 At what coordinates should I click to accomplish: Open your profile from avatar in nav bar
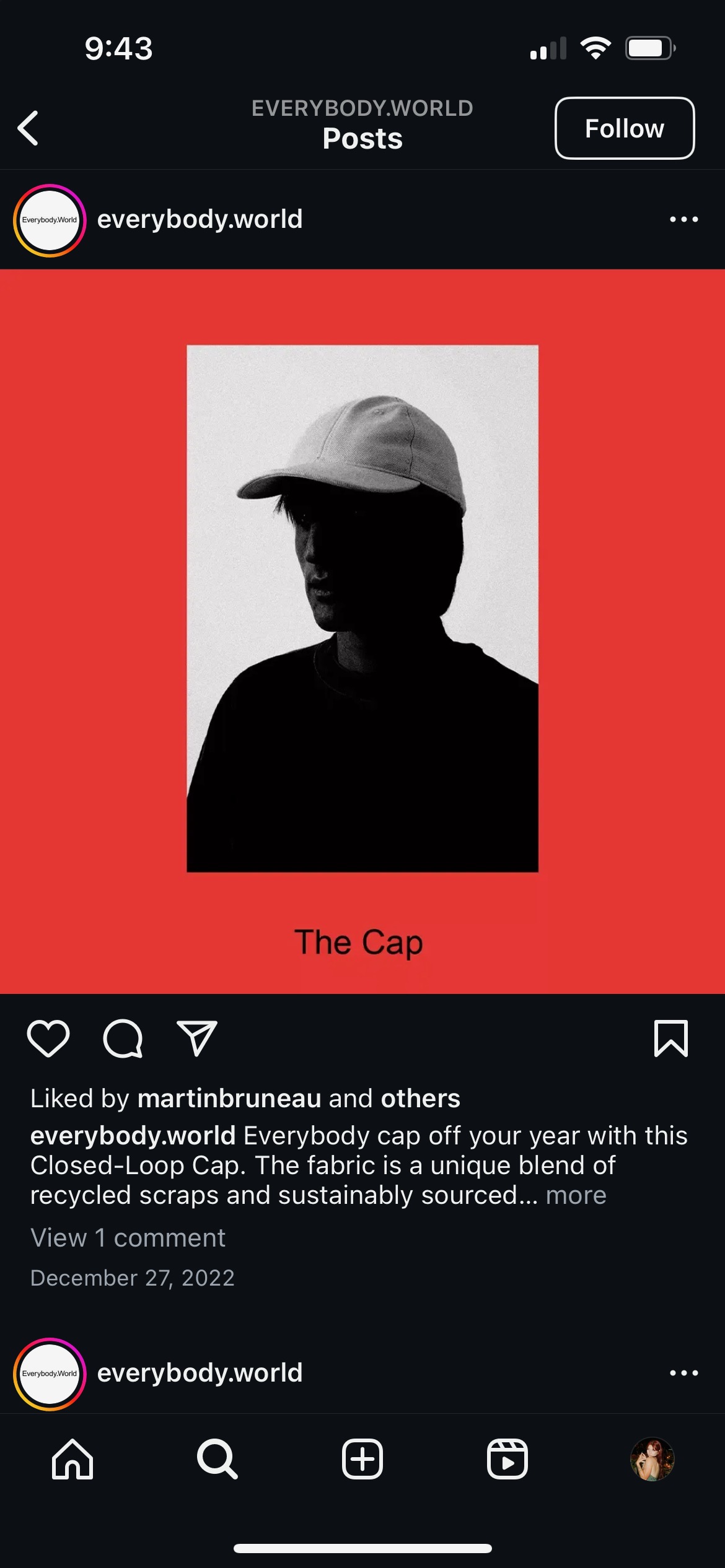(x=652, y=1459)
